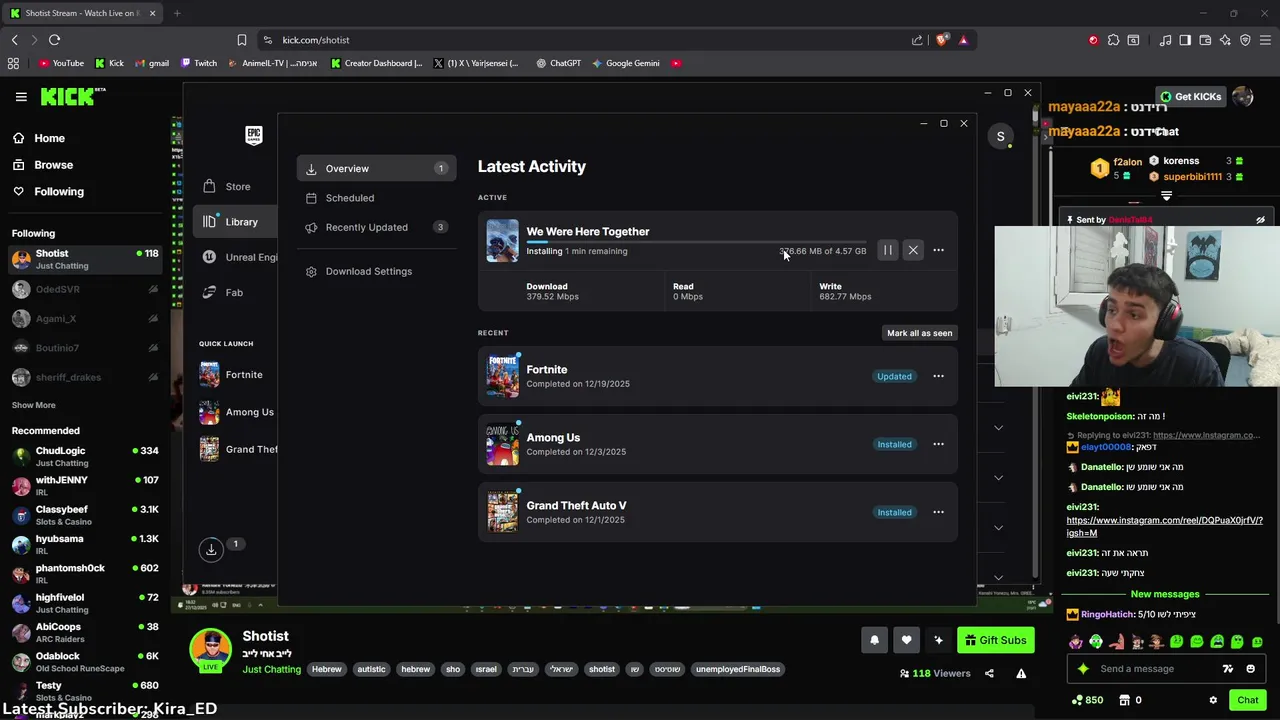Open ChudLogic recommended channel

85,456
